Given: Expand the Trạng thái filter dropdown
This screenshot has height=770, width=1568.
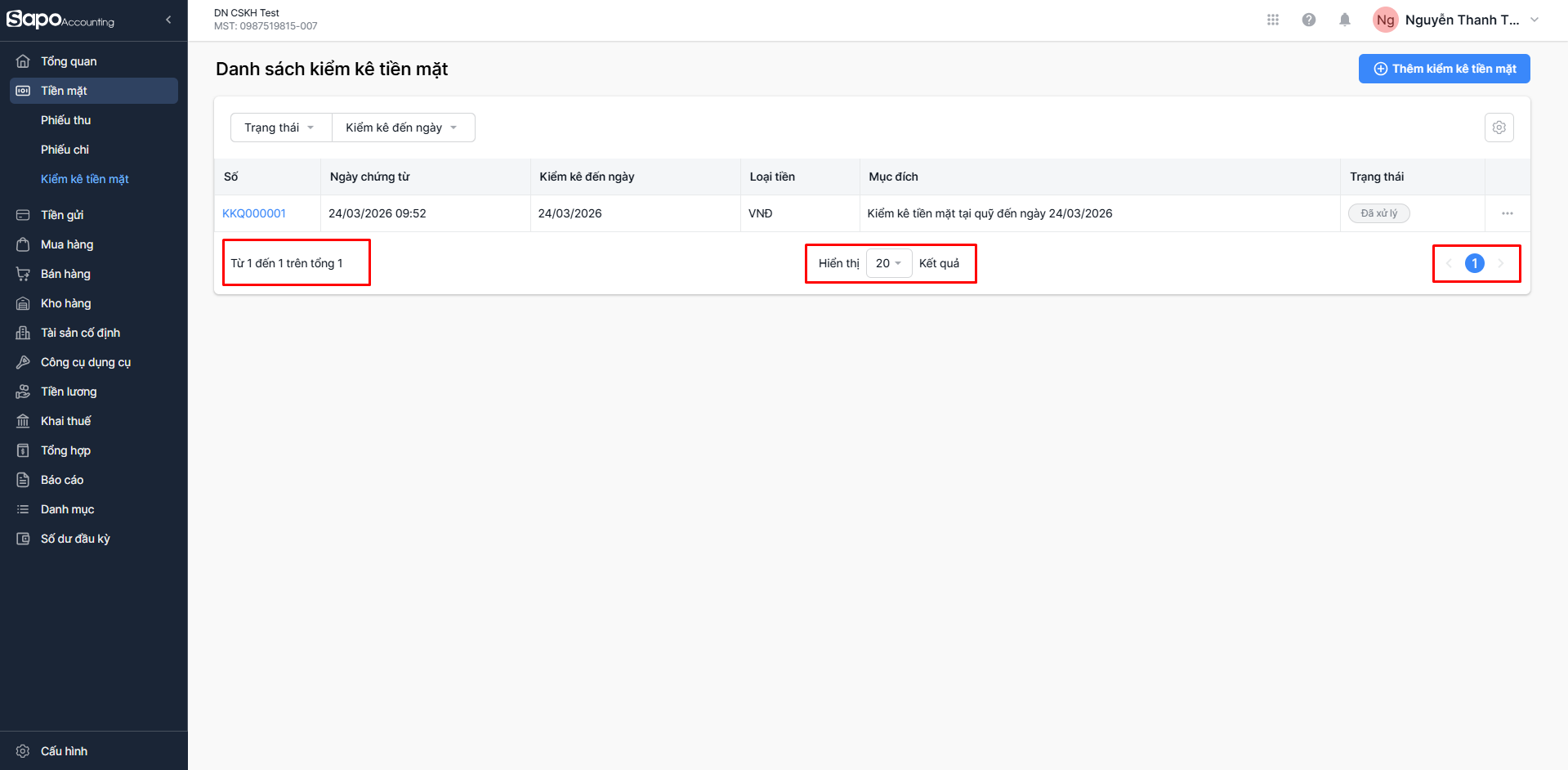Looking at the screenshot, I should coord(280,128).
